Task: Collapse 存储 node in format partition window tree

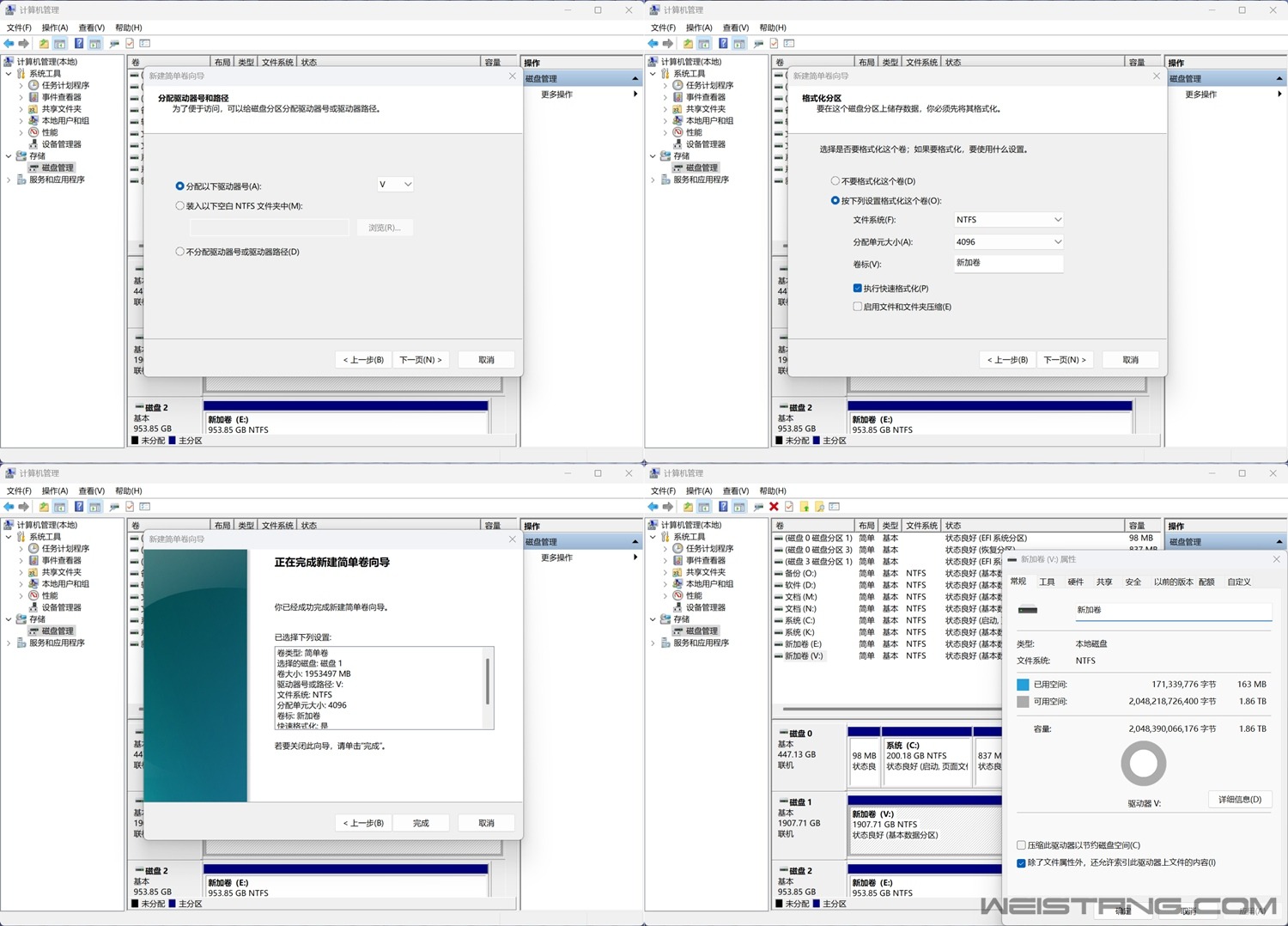Action: click(653, 156)
